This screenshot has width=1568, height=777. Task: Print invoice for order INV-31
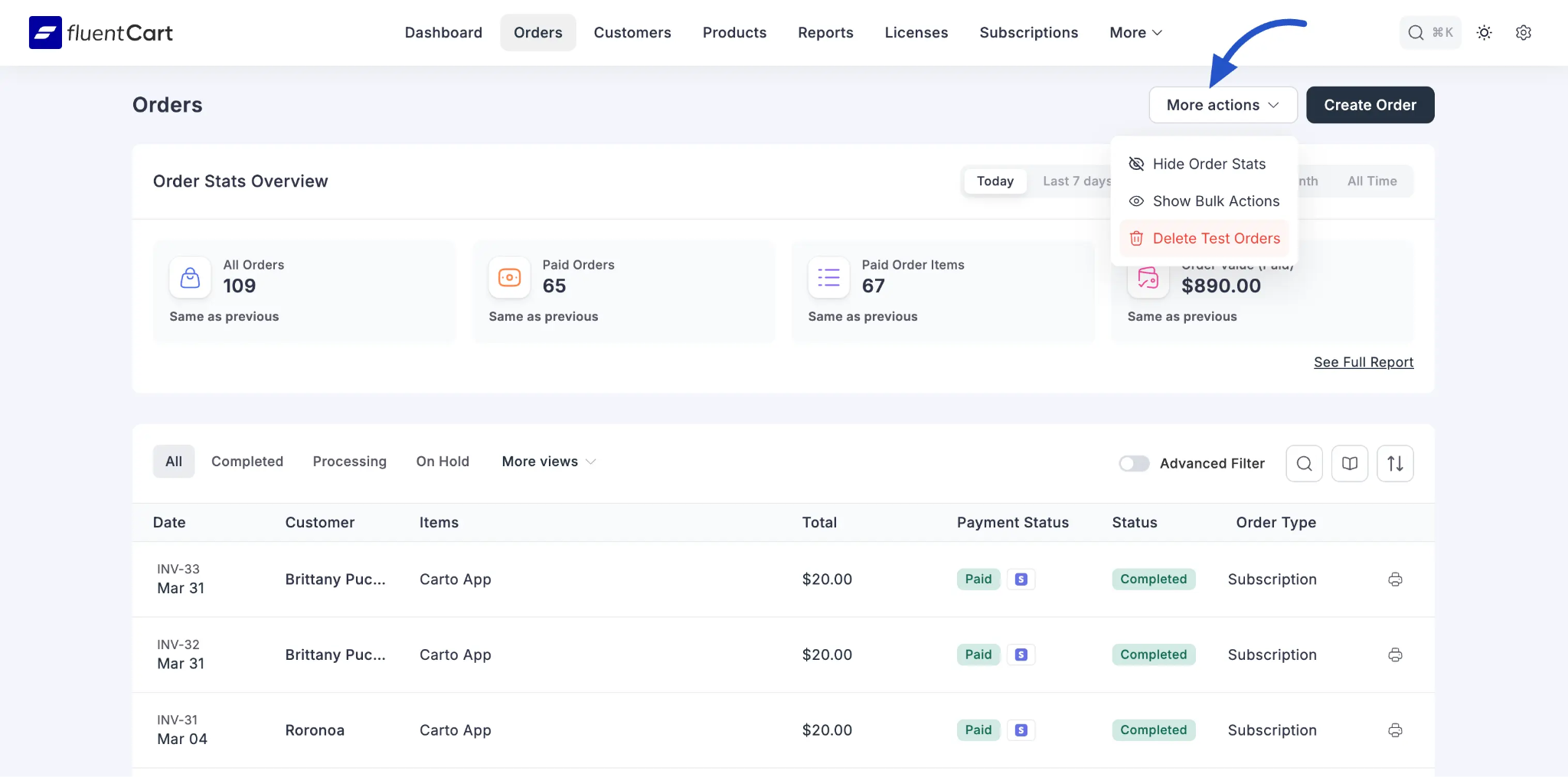point(1395,730)
